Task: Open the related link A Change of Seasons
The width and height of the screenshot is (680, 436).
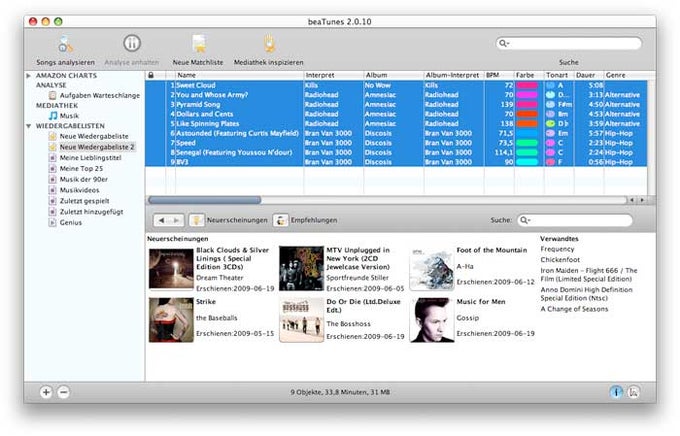Action: coord(574,309)
